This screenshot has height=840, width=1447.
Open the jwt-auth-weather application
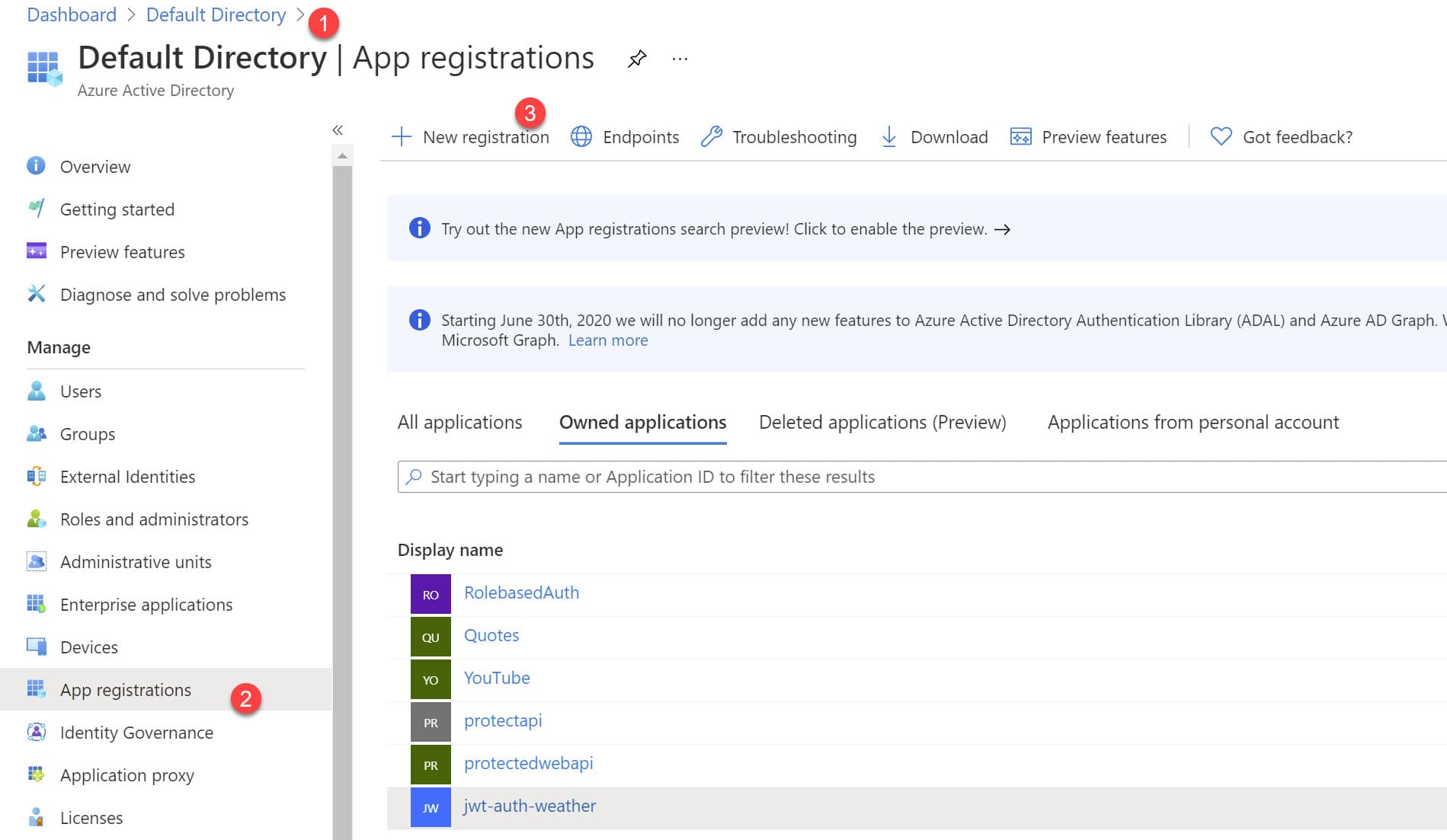[x=530, y=806]
